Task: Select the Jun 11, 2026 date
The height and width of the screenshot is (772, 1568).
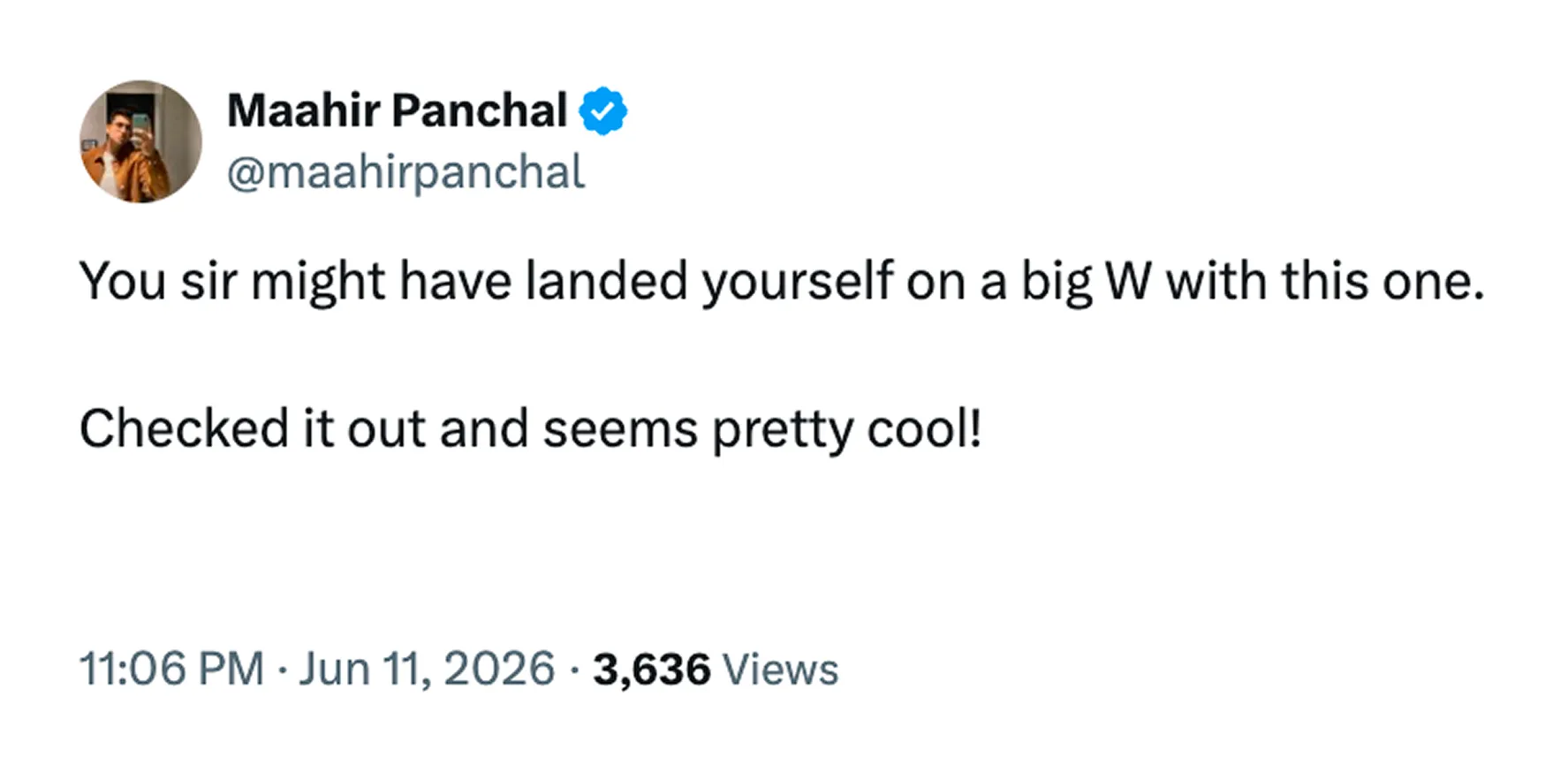Action: click(x=427, y=668)
